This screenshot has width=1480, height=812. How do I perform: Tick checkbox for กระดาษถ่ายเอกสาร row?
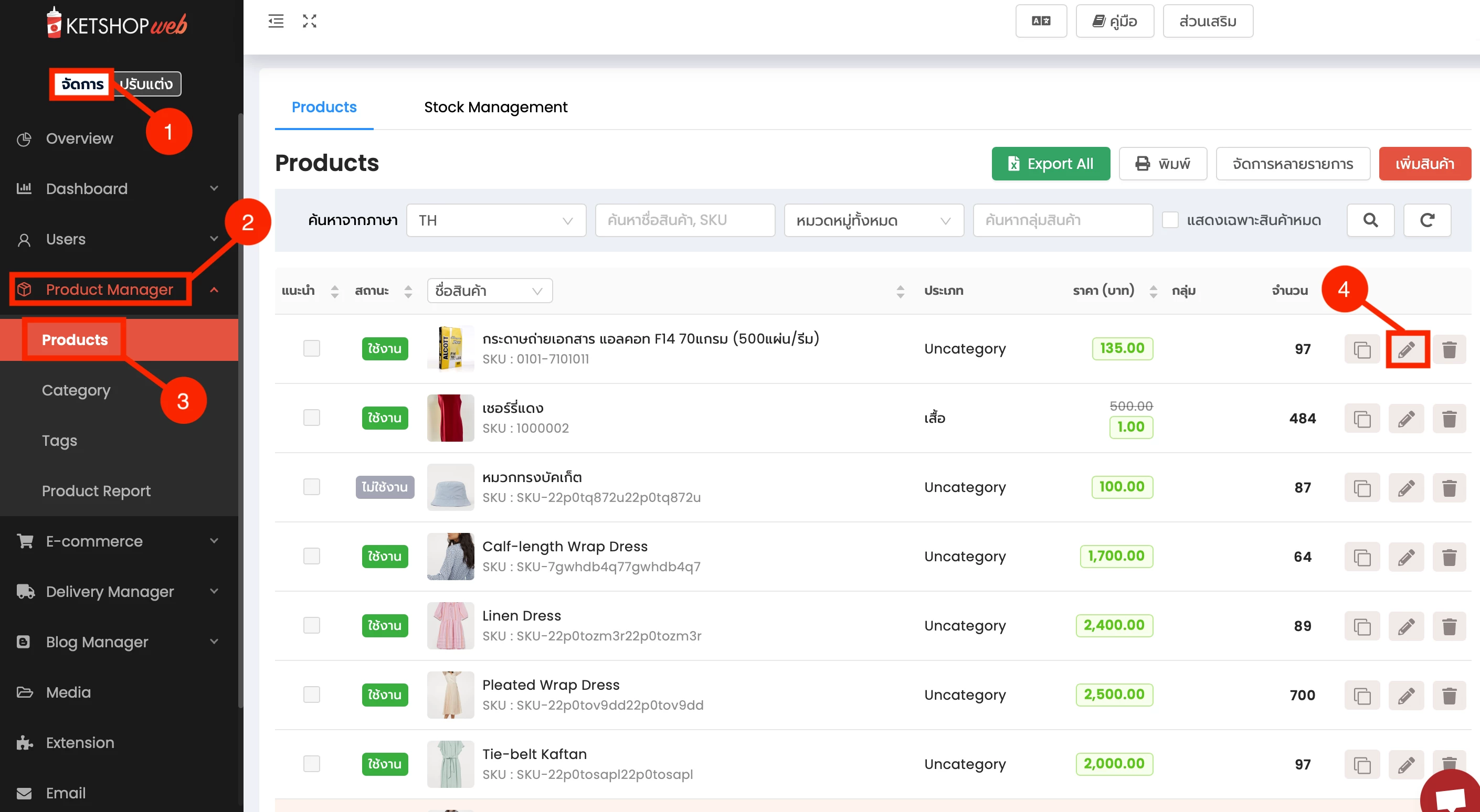(311, 349)
